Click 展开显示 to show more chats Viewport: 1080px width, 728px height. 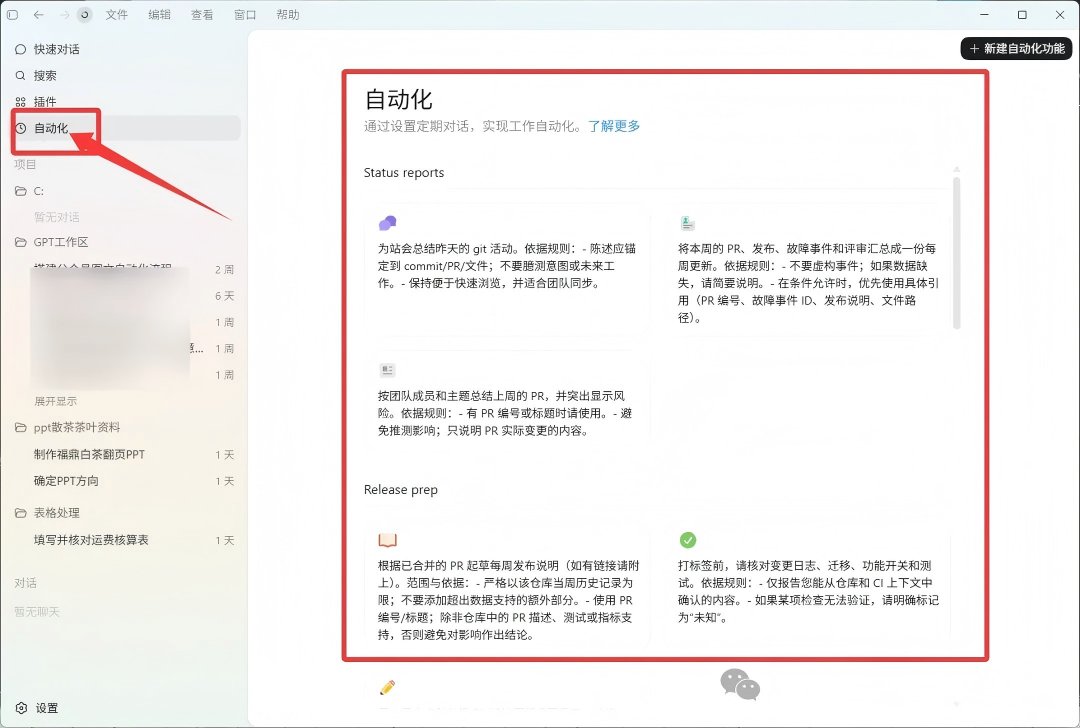tap(56, 402)
